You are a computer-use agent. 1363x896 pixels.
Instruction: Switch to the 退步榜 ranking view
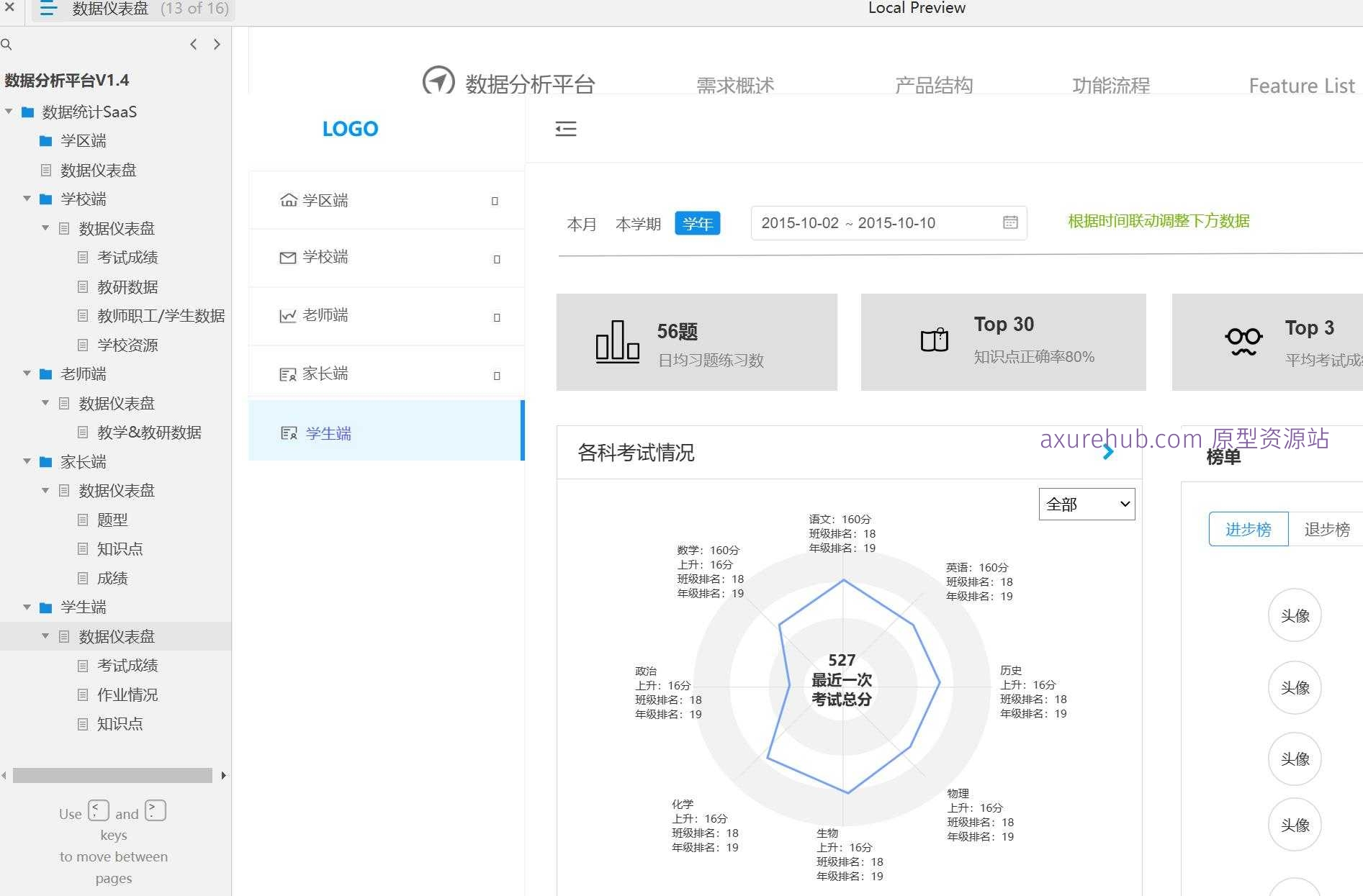coord(1327,529)
